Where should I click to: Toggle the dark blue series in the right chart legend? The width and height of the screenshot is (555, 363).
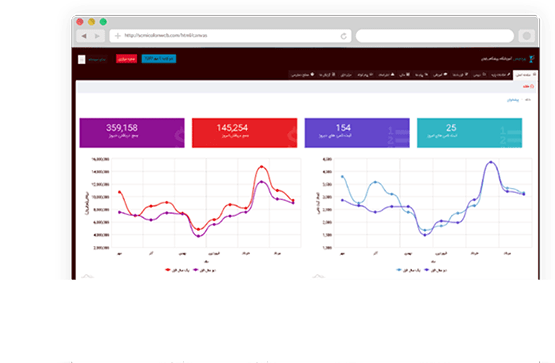coord(436,270)
